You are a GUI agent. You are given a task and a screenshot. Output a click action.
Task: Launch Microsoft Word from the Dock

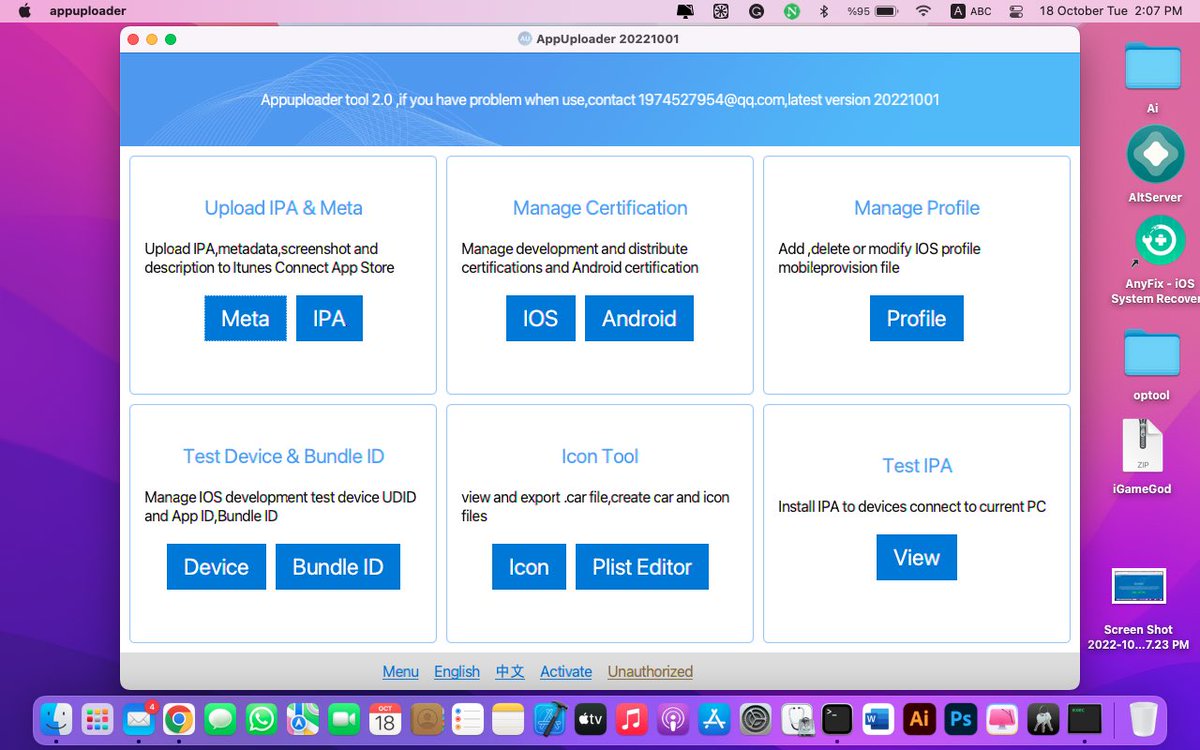click(878, 718)
